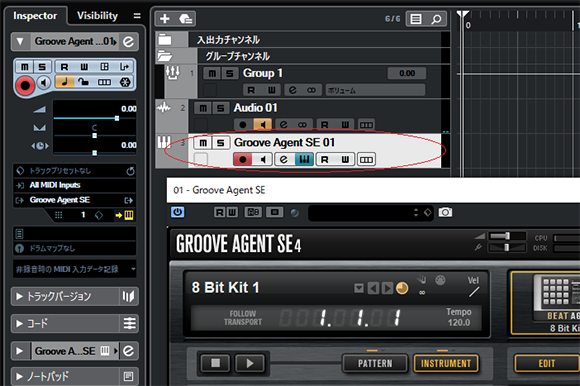Click the lane display icon in Inspector

tap(104, 82)
